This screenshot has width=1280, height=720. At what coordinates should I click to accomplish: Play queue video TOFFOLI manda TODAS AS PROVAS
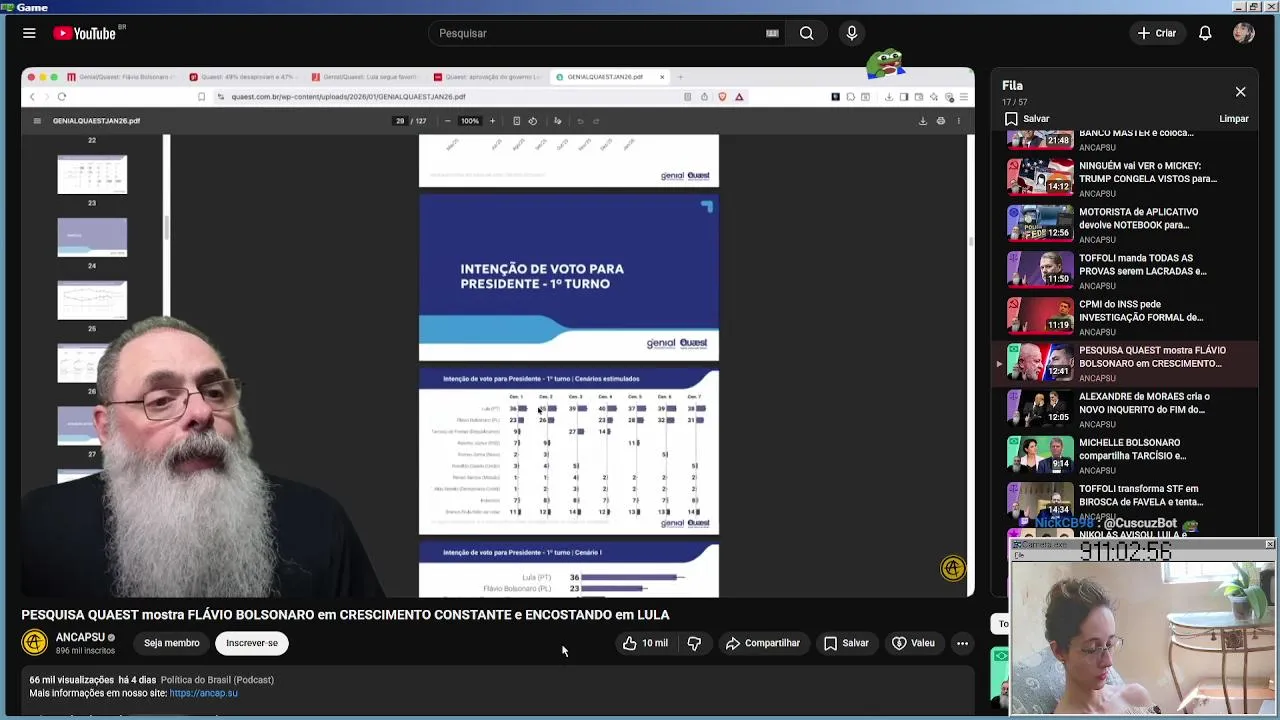tap(1125, 271)
